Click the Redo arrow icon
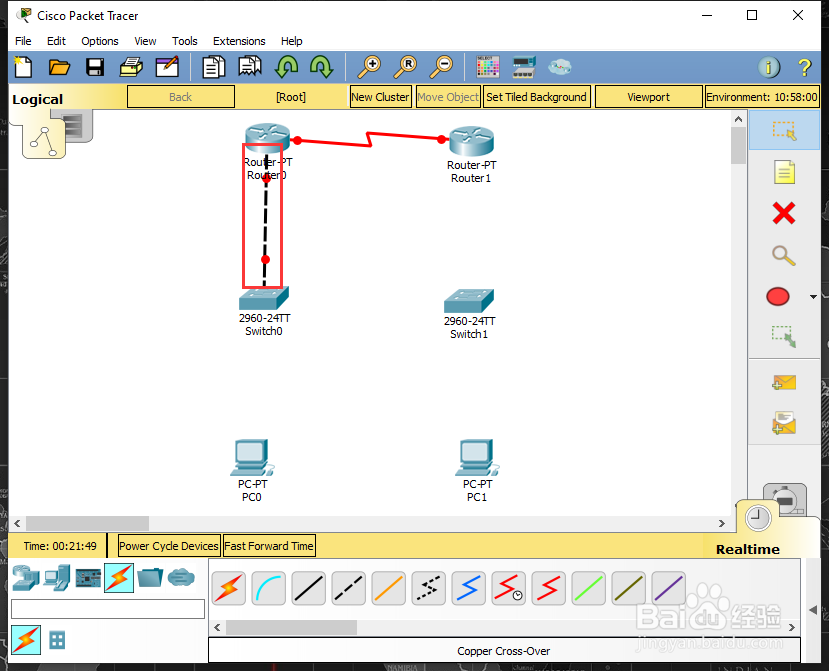The height and width of the screenshot is (671, 829). (321, 67)
